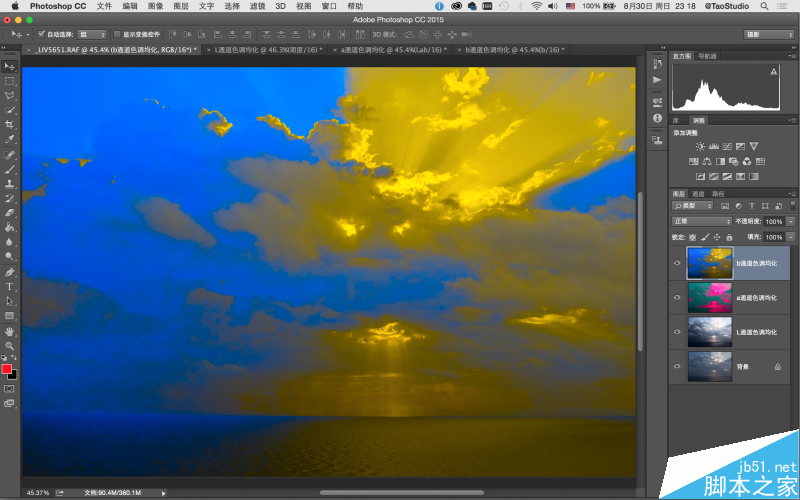Select the Clone Stamp tool
Screen dimensions: 800x500
9,183
